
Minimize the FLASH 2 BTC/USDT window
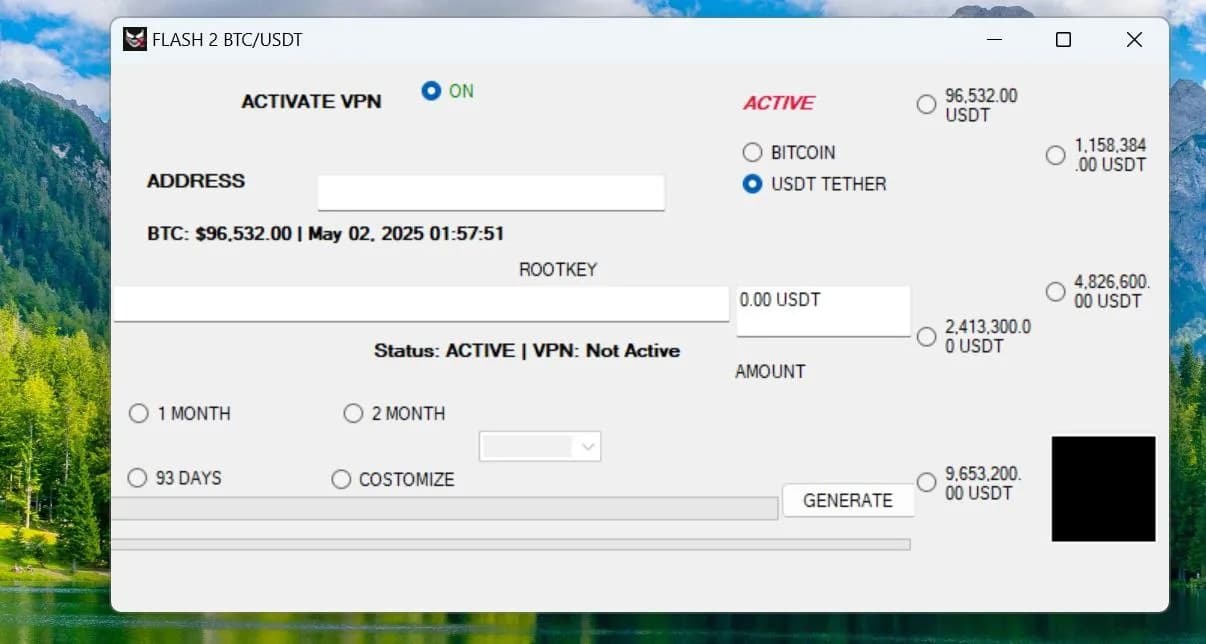tap(994, 40)
